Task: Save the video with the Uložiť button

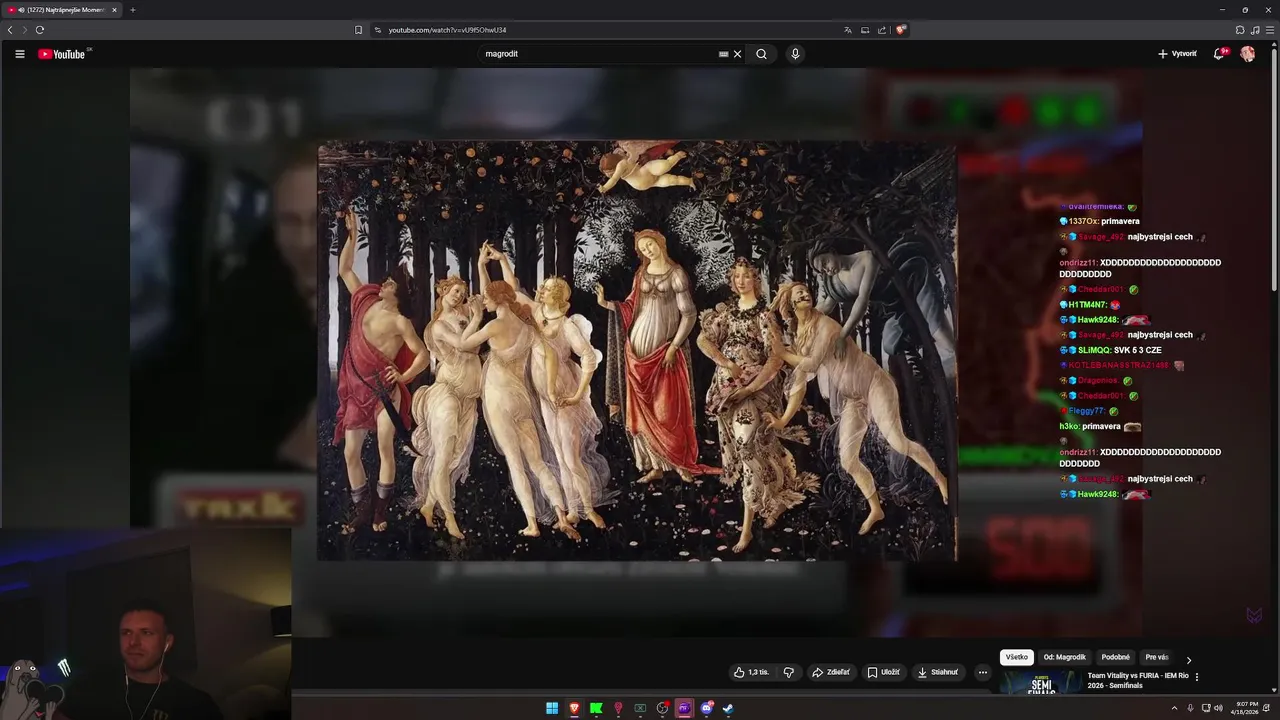Action: 884,672
